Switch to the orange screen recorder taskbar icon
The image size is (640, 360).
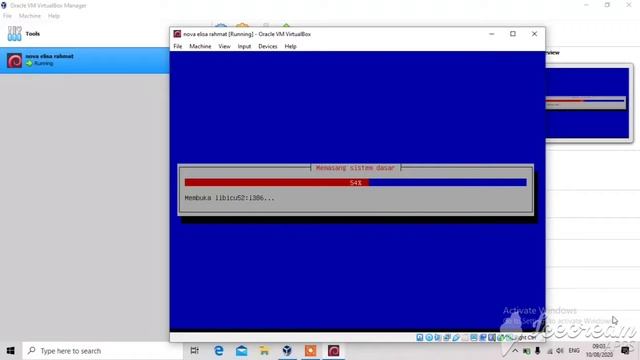[x=310, y=351]
